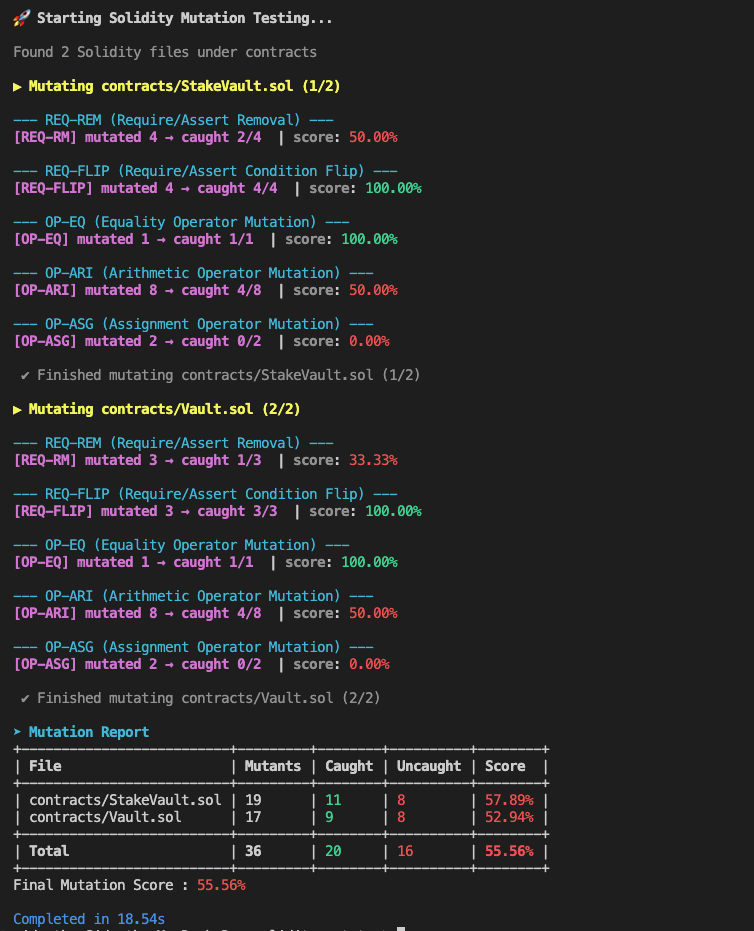Click mutants count 19 for StakeVault.sol
The height and width of the screenshot is (931, 754).
(253, 800)
